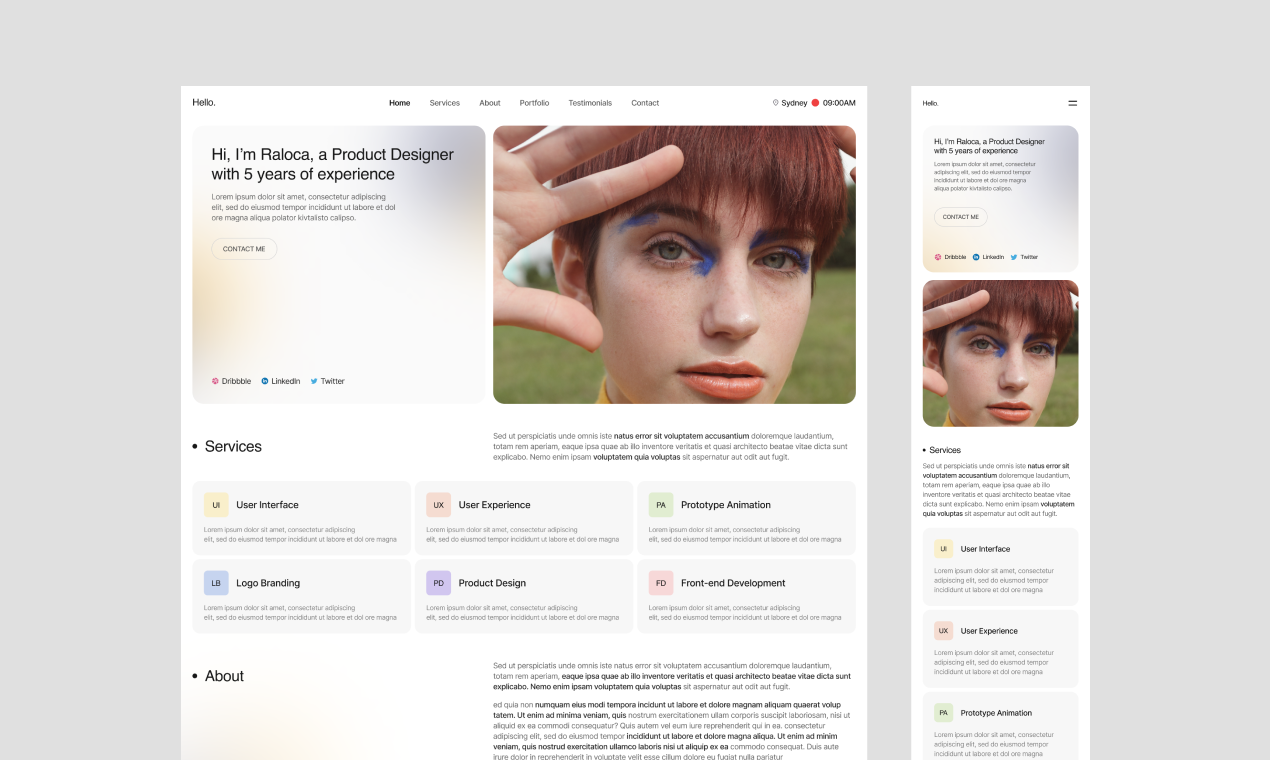Open the Twitter link in mobile hero
Viewport: 1270px width, 760px height.
point(1024,257)
